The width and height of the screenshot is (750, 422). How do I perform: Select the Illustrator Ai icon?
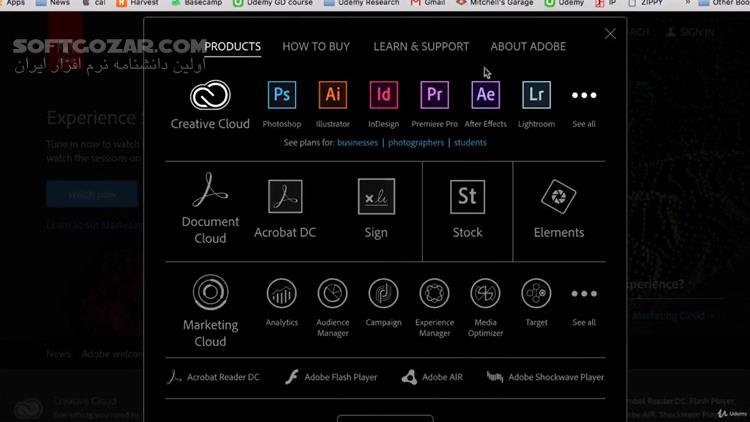(x=333, y=95)
